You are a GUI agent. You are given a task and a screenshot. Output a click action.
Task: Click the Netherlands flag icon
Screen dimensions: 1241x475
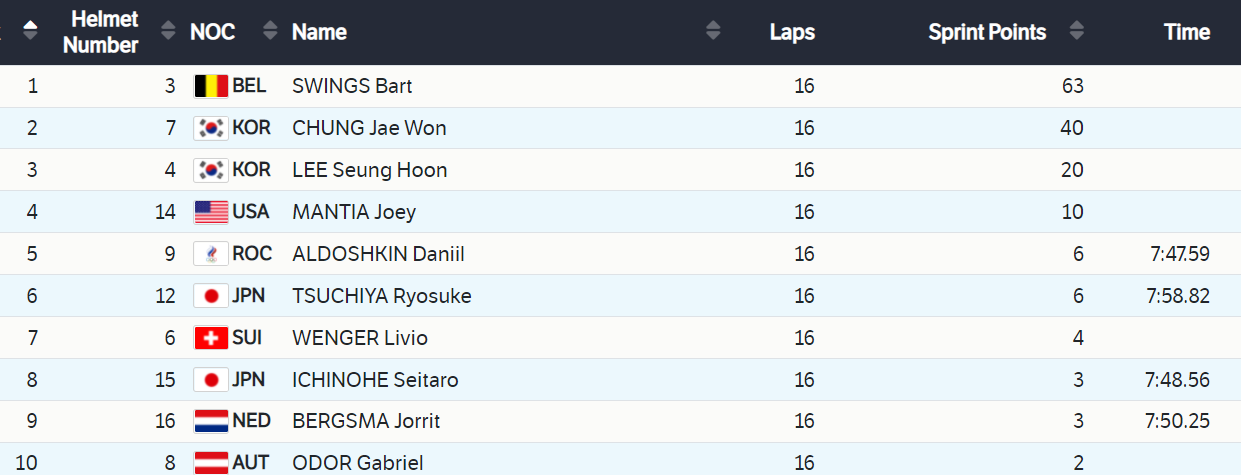210,421
